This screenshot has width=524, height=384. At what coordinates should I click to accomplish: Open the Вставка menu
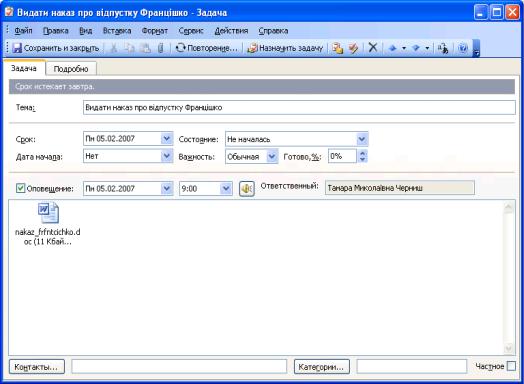pos(117,31)
